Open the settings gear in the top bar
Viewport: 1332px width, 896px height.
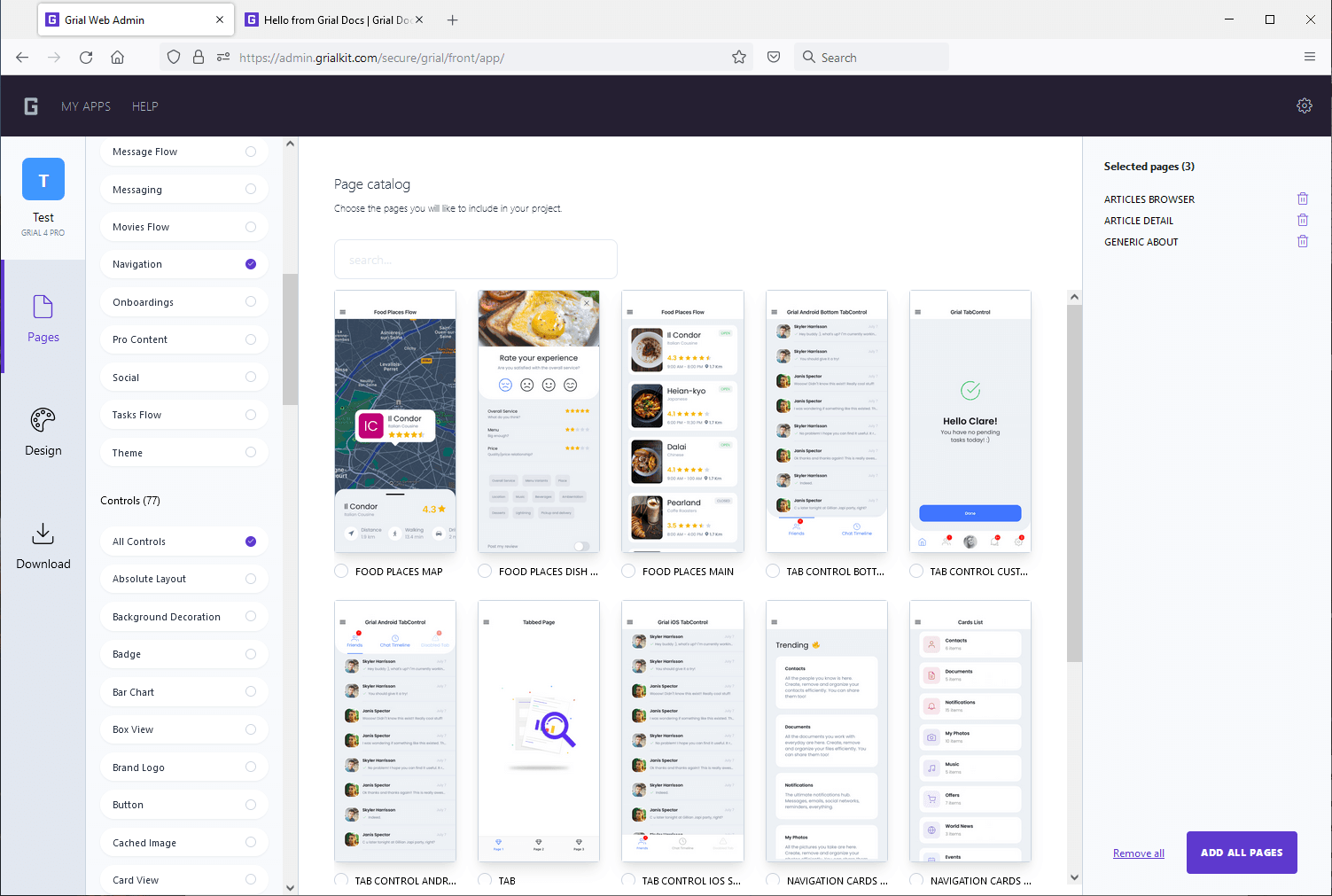pos(1304,105)
